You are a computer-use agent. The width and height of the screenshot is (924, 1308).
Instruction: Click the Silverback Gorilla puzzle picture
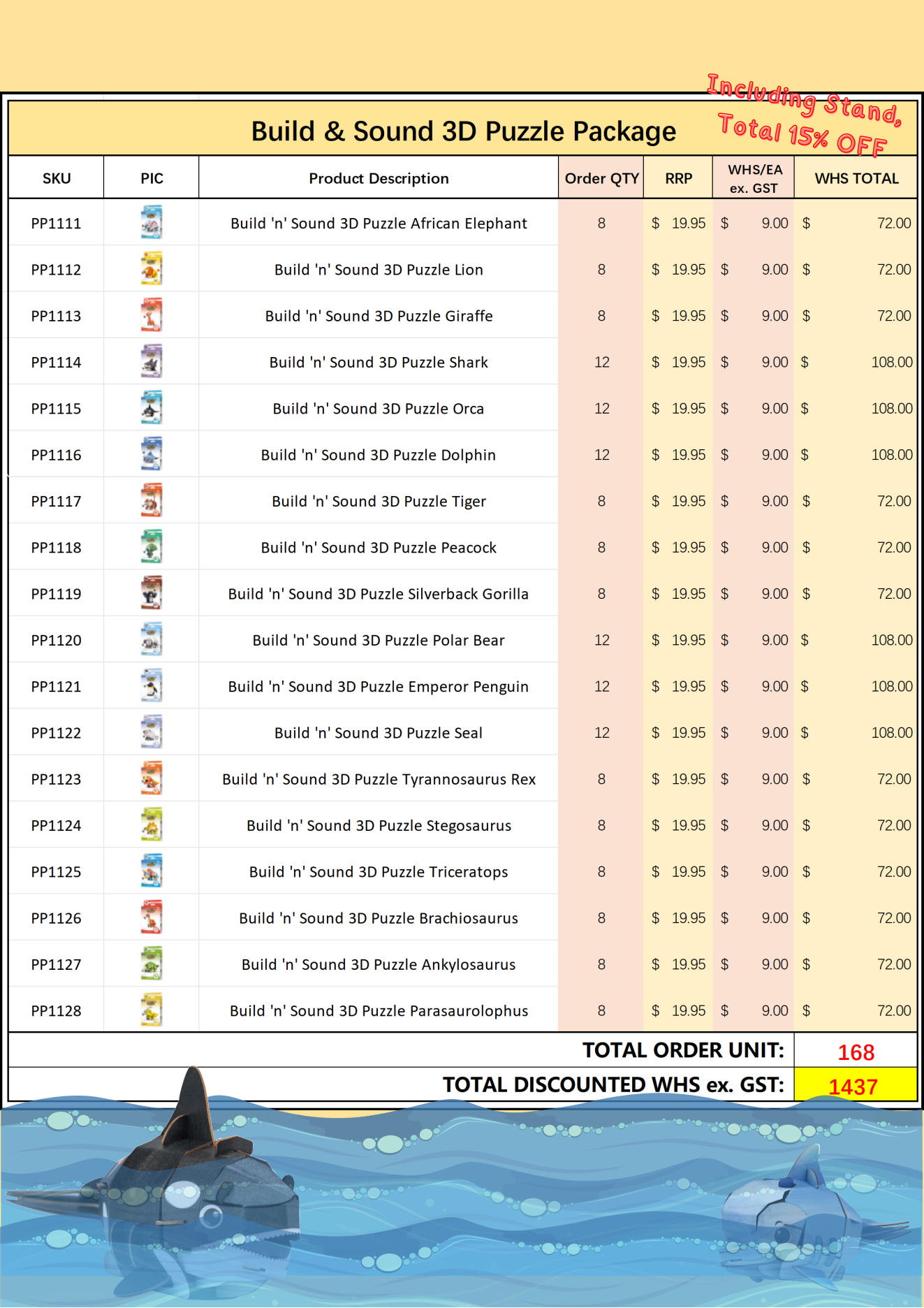click(x=152, y=593)
